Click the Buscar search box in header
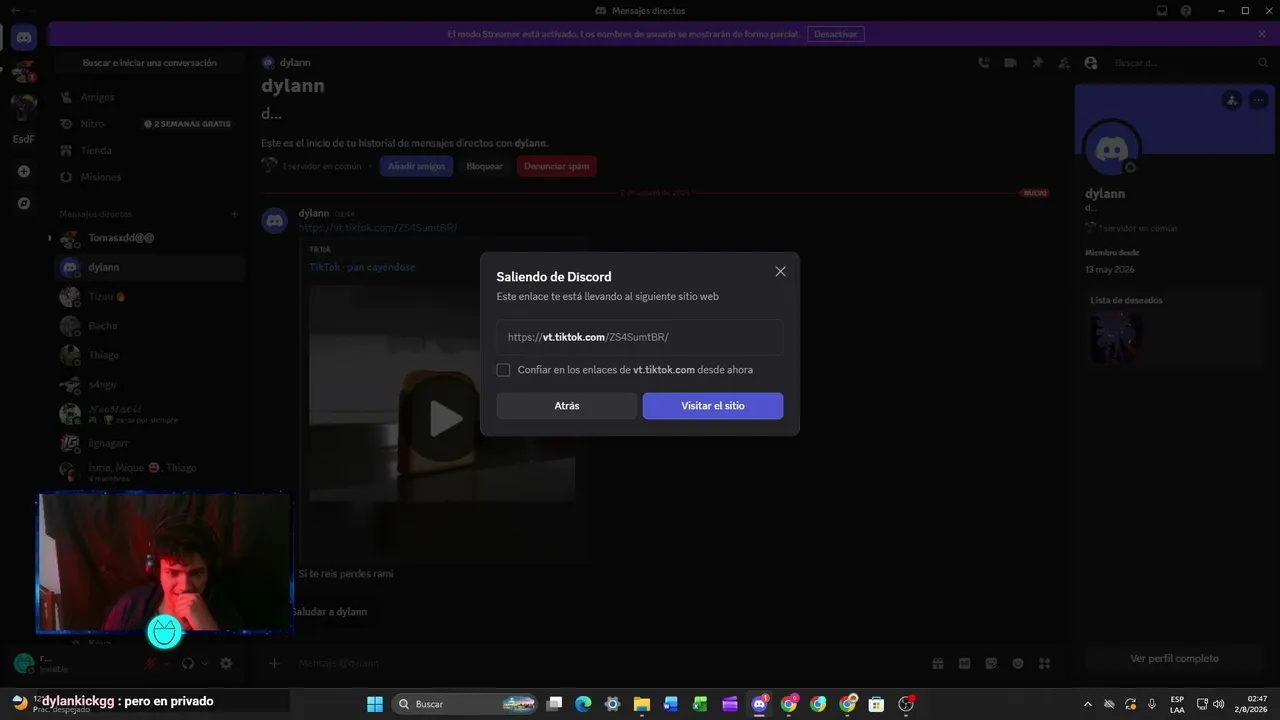The image size is (1280, 720). (x=1190, y=63)
